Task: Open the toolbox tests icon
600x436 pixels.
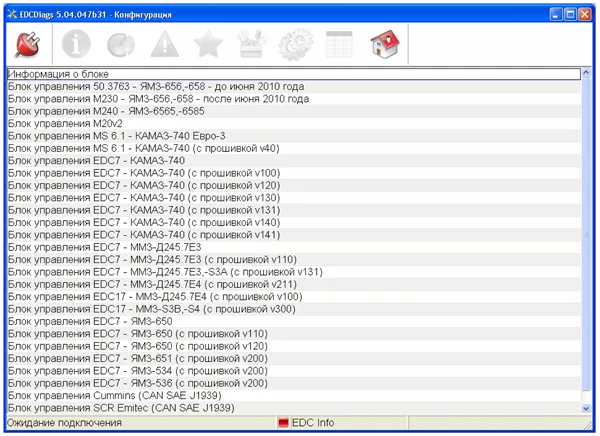Action: tap(251, 44)
